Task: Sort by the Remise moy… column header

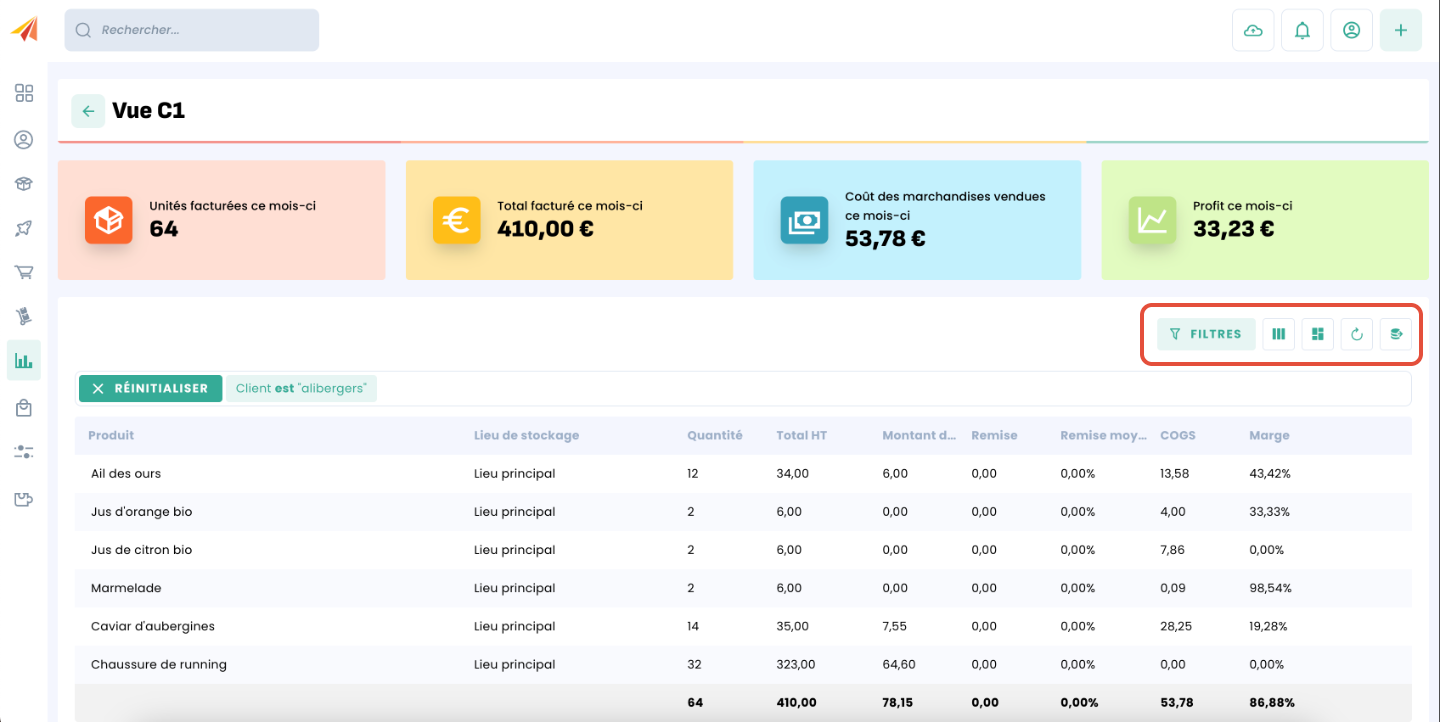Action: (x=1103, y=435)
